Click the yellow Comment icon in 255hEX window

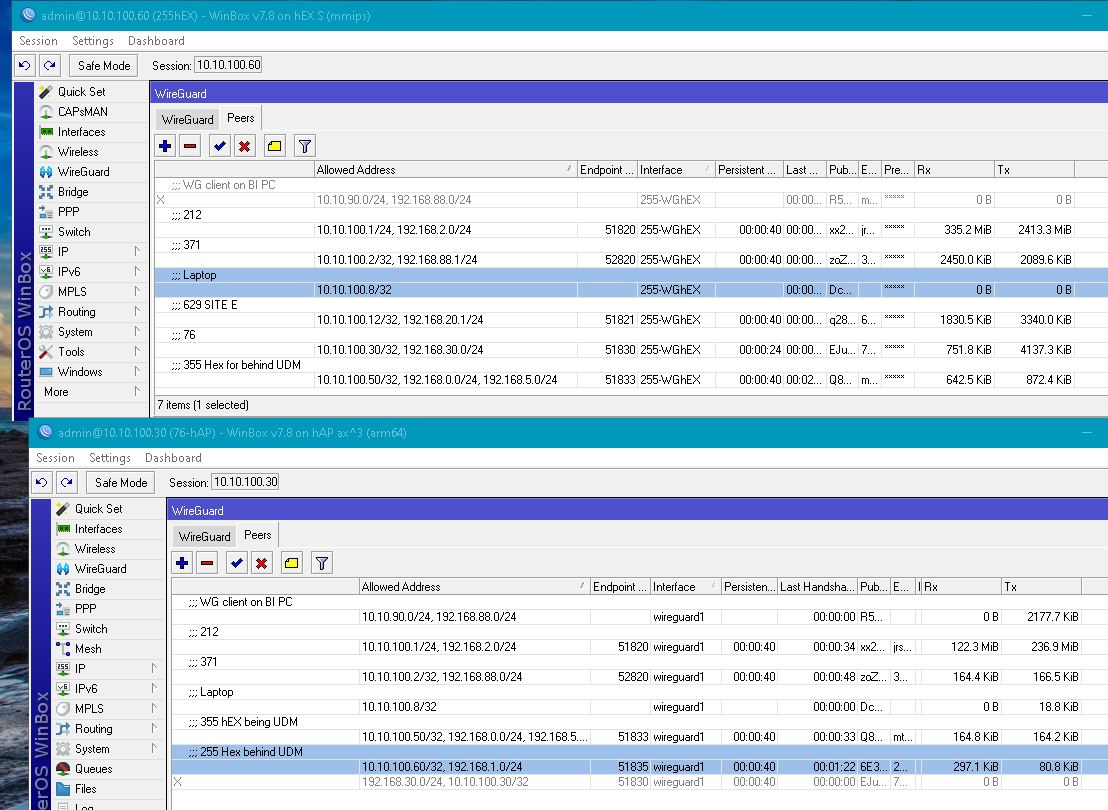coord(275,146)
